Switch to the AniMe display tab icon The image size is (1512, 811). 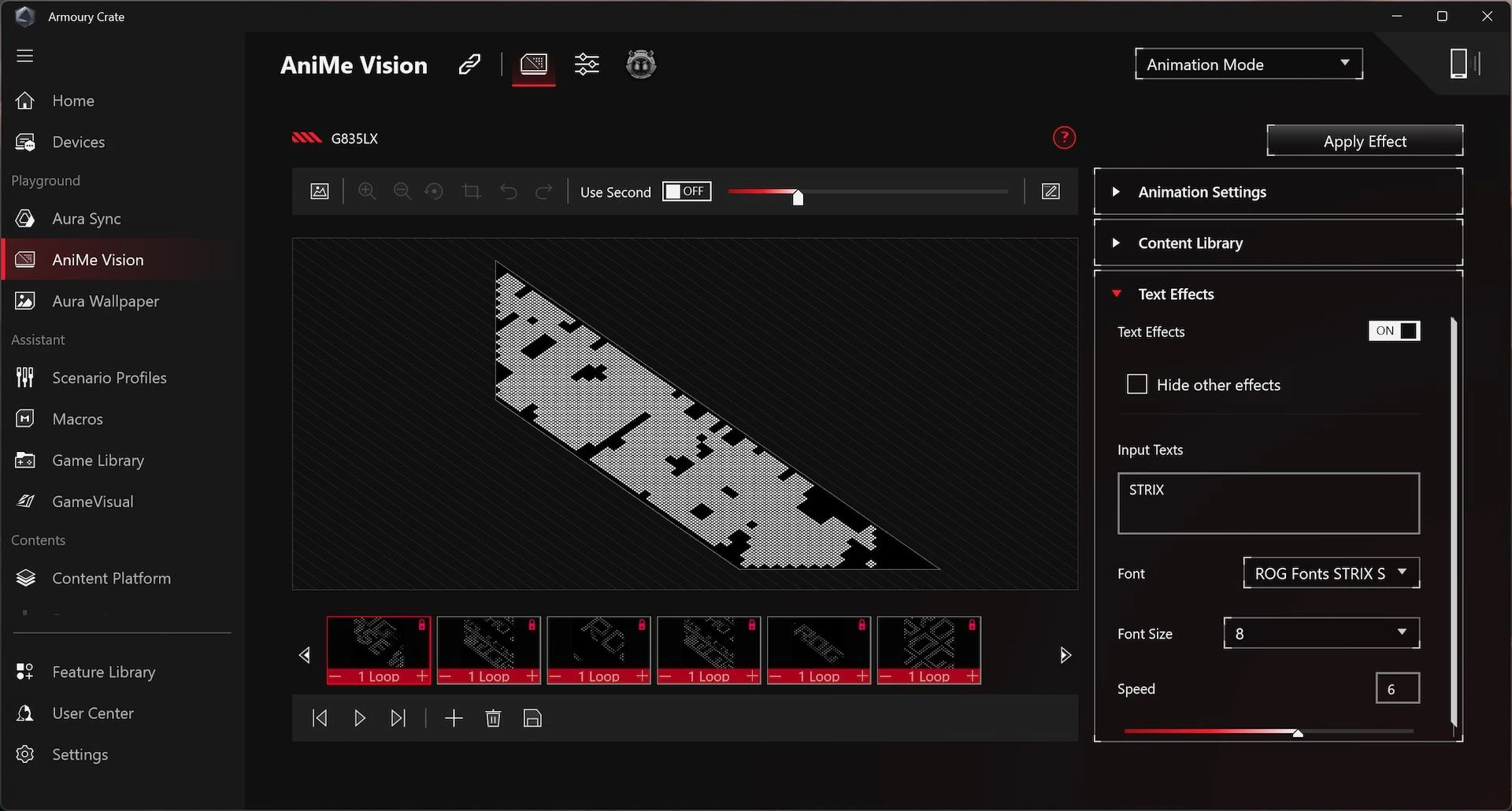[x=534, y=65]
